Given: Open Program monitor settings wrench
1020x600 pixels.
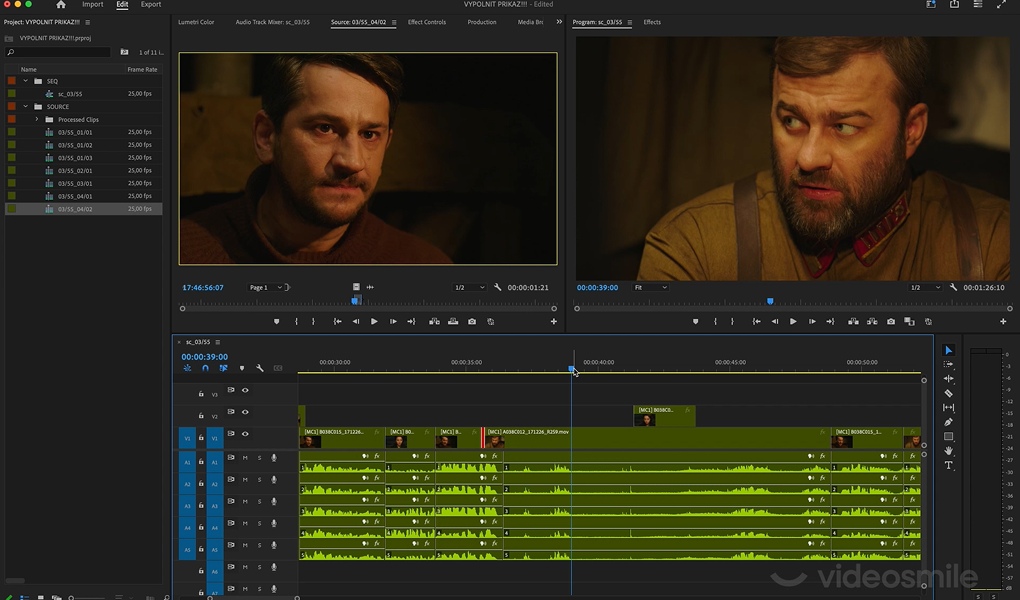Looking at the screenshot, I should (x=953, y=287).
